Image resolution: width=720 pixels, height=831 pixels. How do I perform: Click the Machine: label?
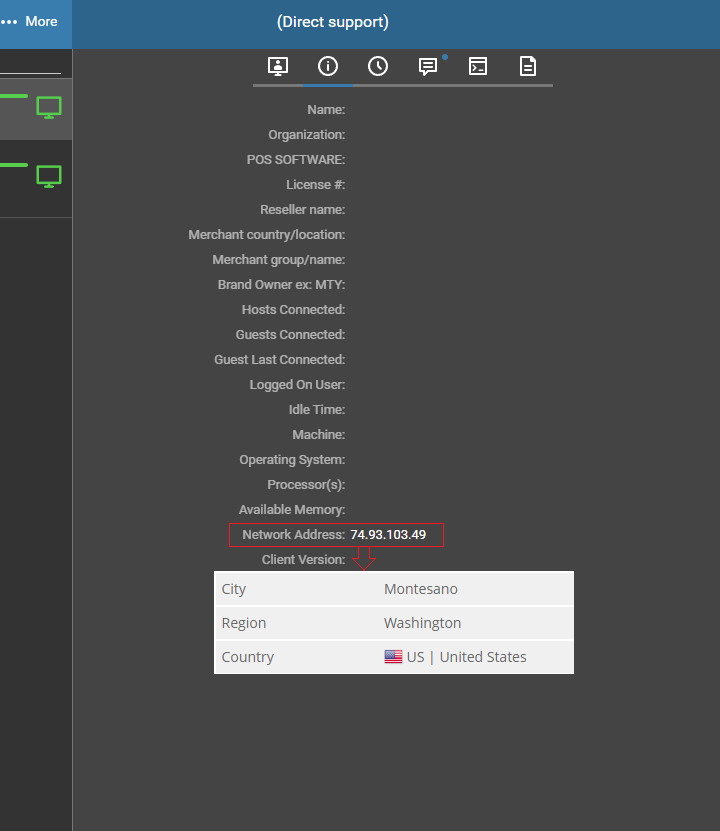(x=319, y=435)
